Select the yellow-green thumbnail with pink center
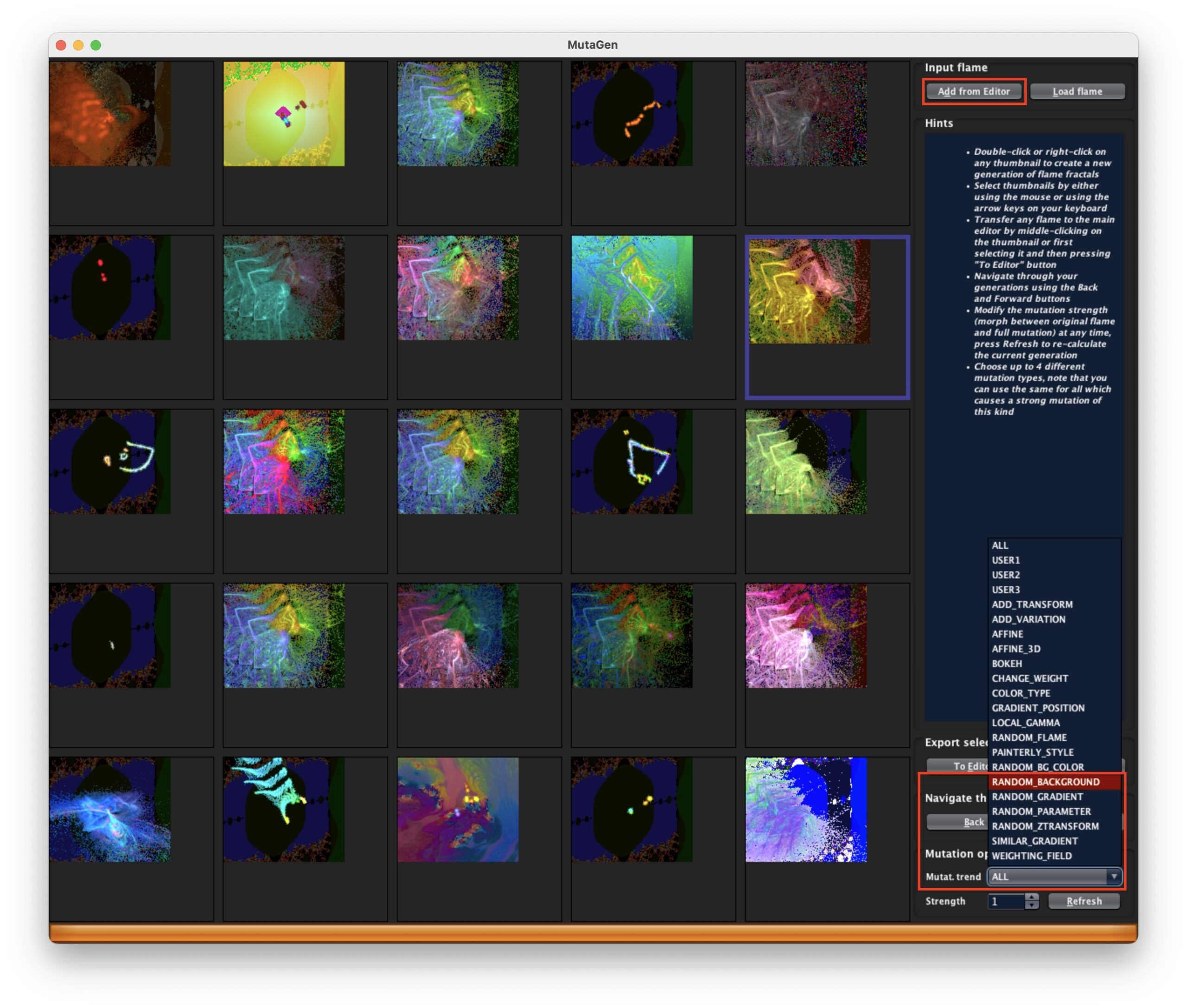Screen dimensions: 1187x1008 pos(284,114)
